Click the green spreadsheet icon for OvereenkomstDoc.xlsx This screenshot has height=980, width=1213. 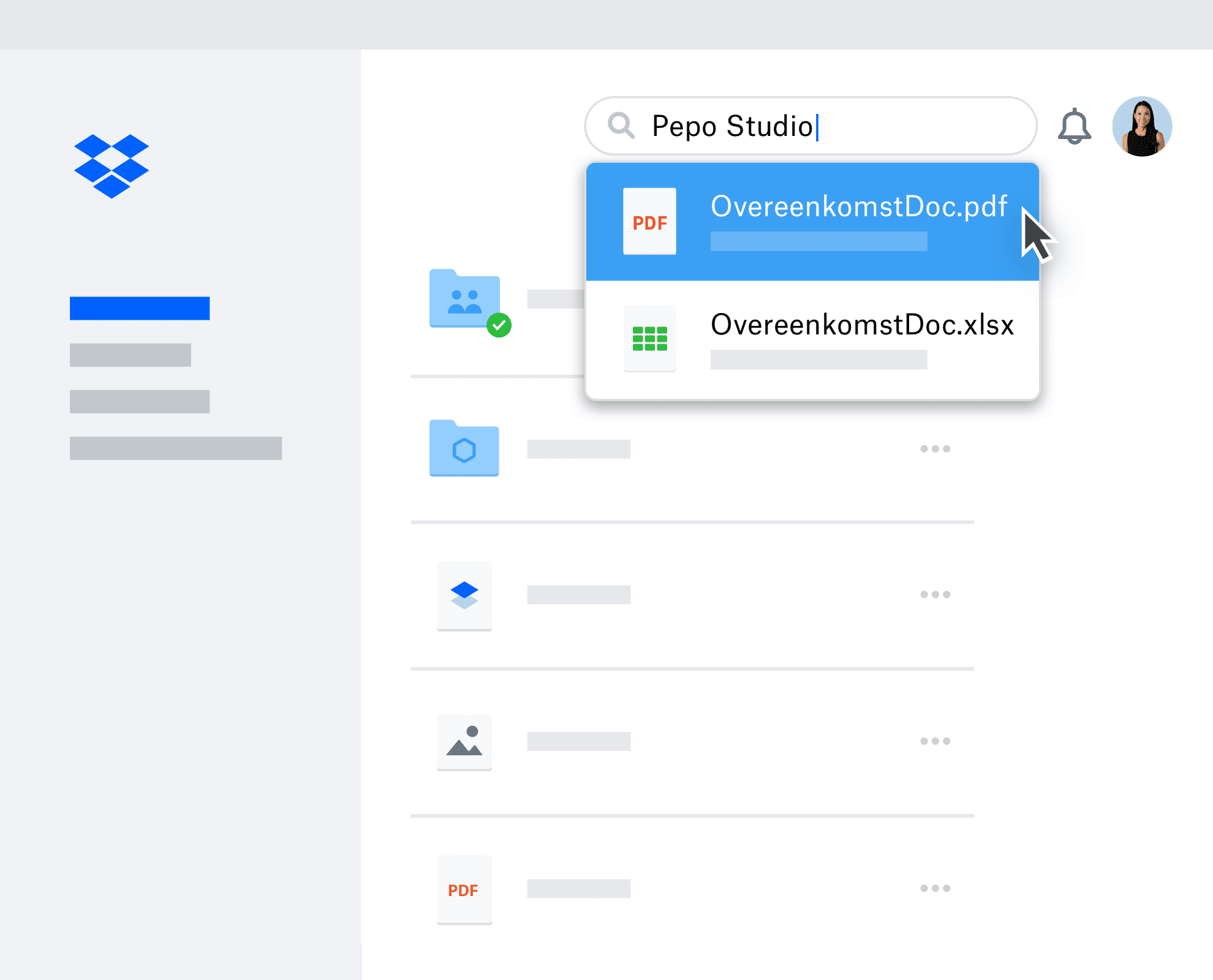coord(650,339)
